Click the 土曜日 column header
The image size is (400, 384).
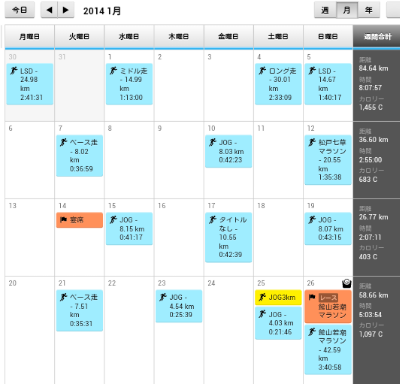(278, 37)
